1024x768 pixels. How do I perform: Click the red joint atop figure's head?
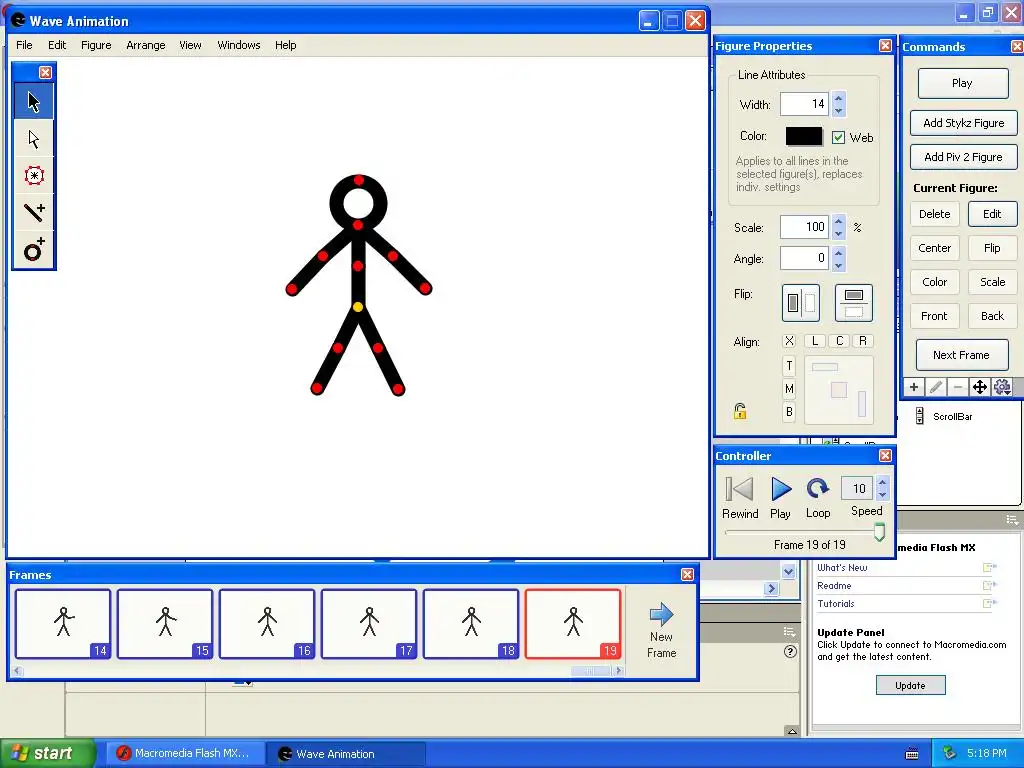click(x=359, y=180)
